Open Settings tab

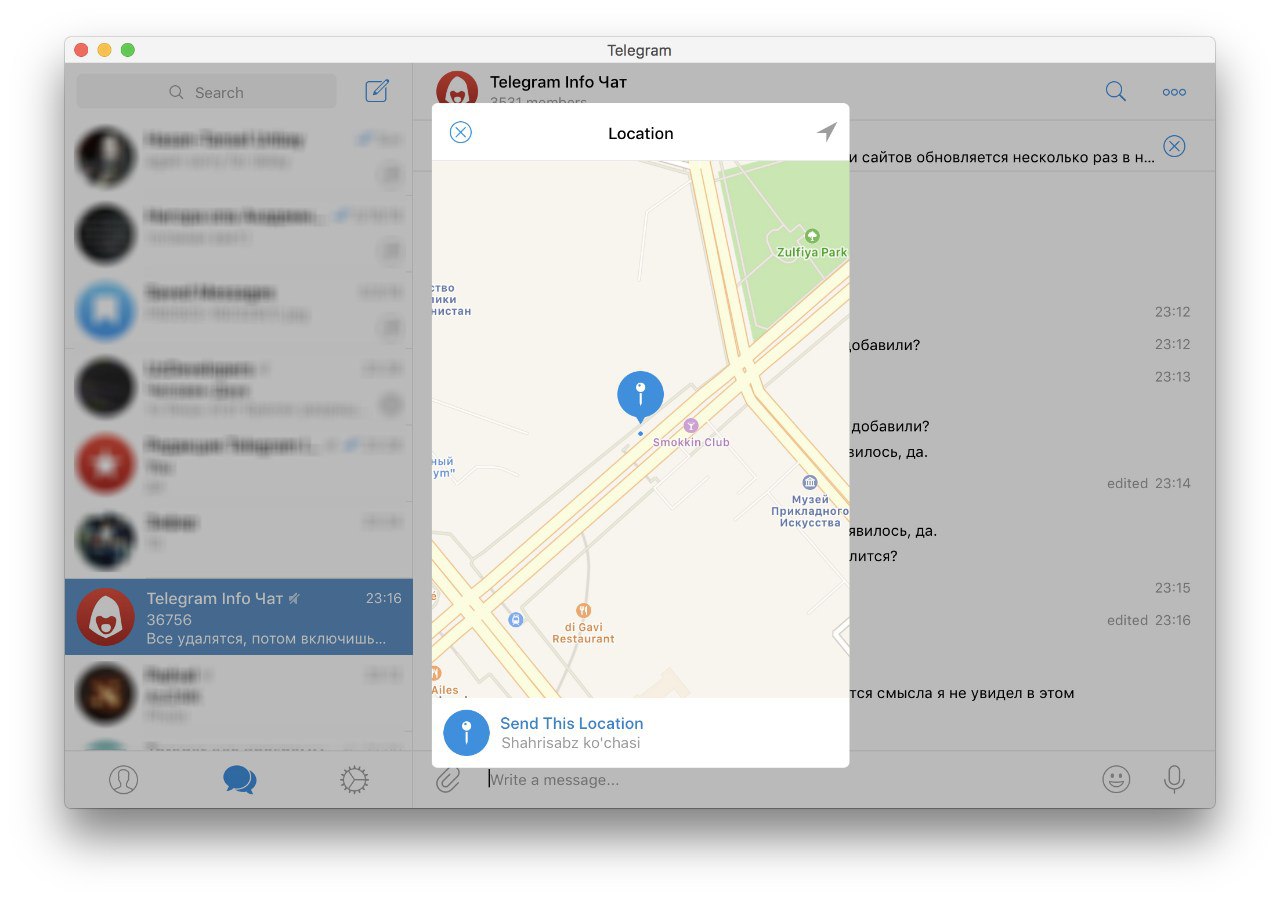(354, 780)
